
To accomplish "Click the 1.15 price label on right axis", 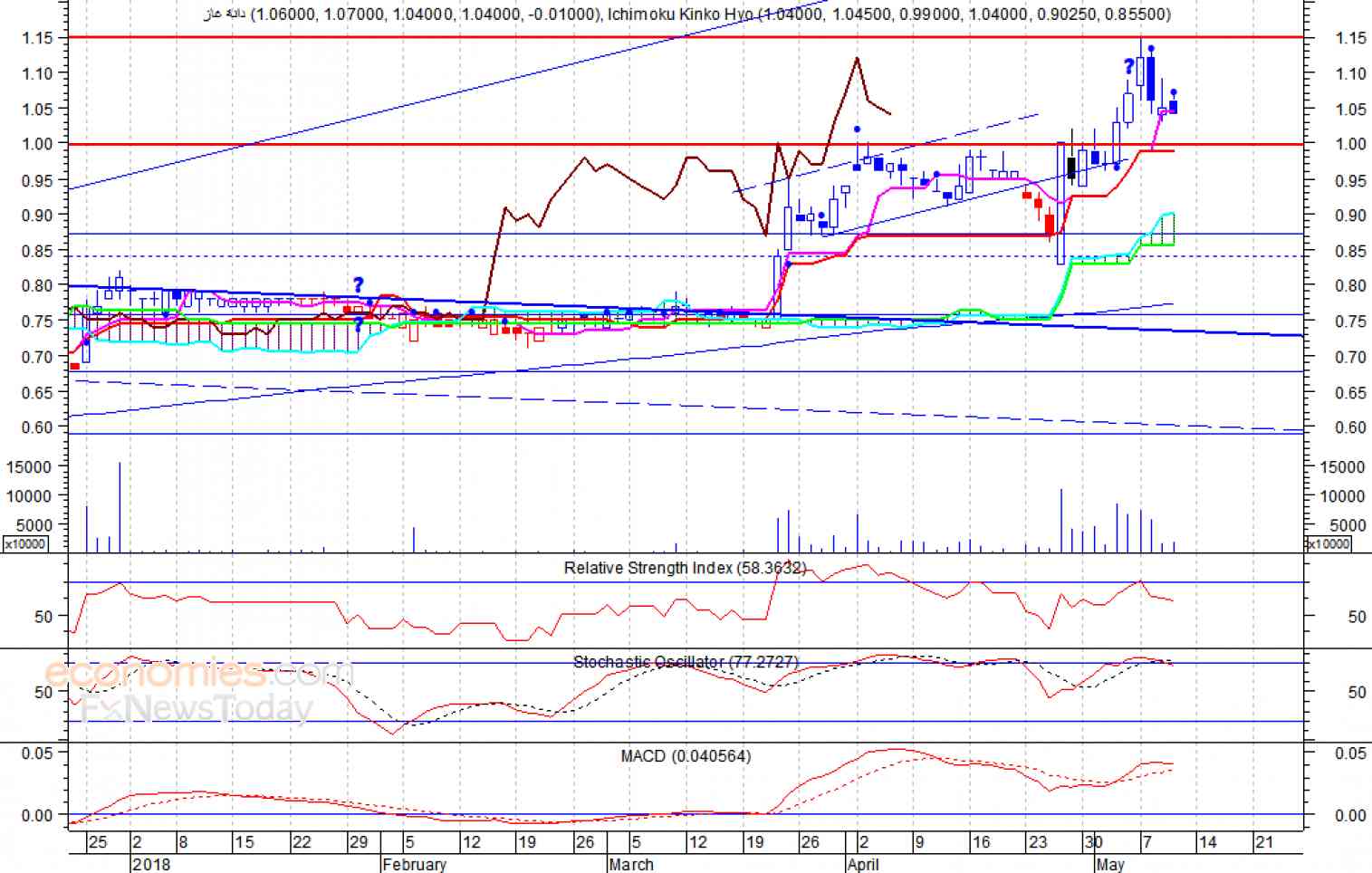I will [x=1350, y=38].
